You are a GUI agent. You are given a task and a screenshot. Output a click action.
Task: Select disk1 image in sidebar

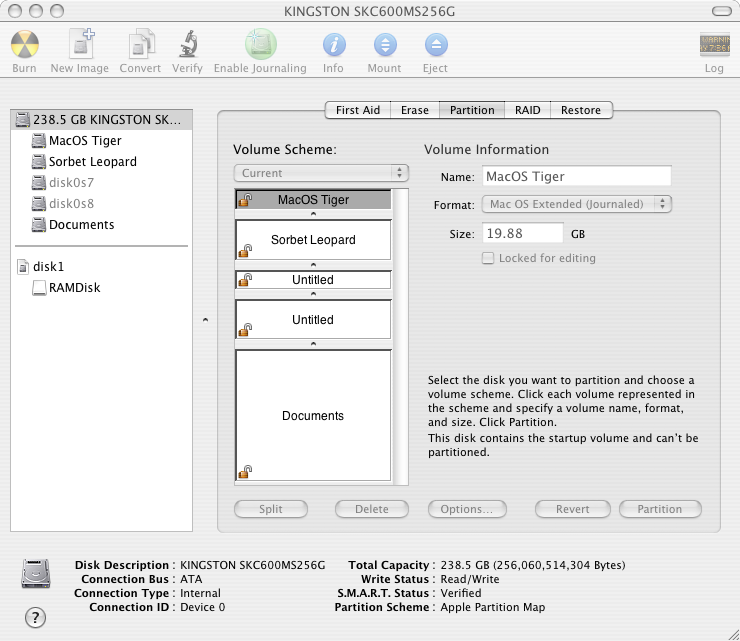[101, 267]
